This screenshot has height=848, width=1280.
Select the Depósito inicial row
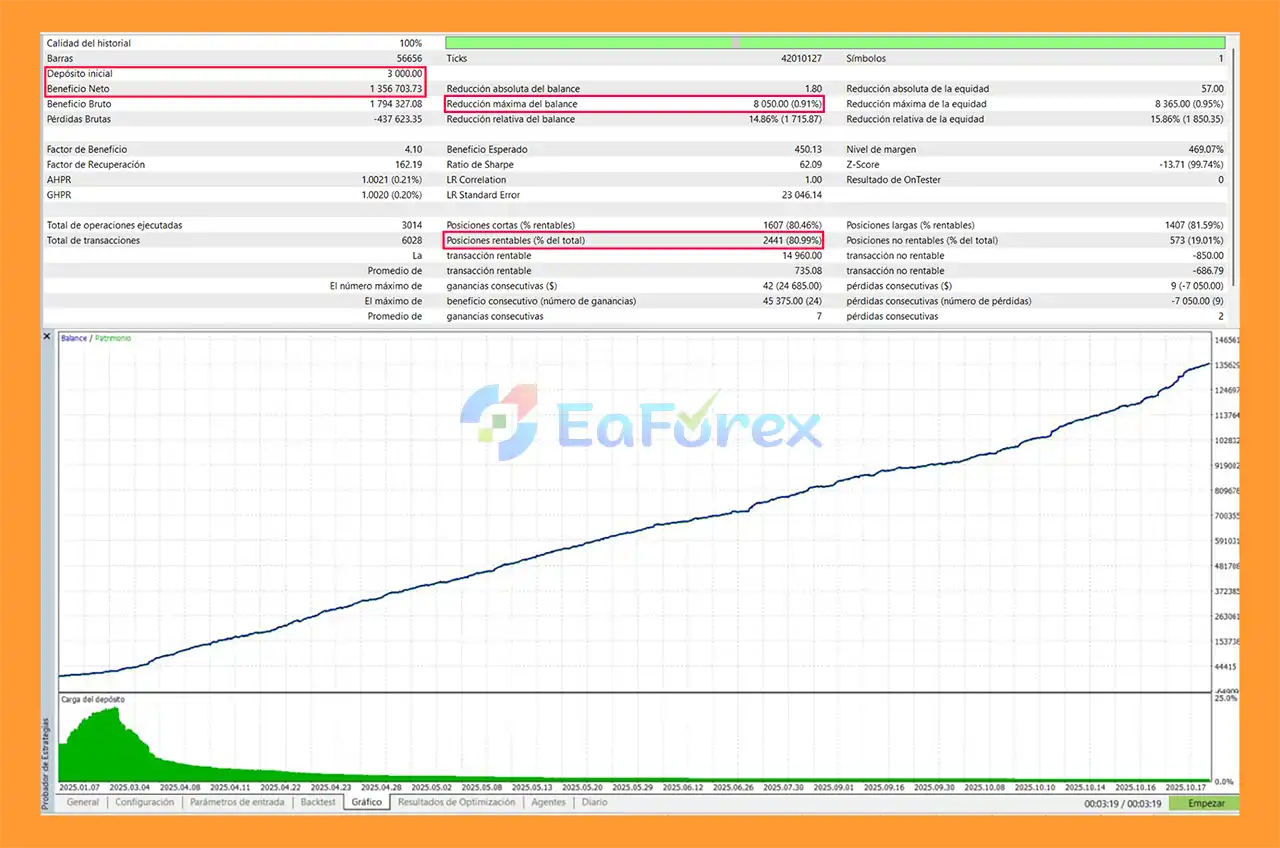[x=235, y=74]
